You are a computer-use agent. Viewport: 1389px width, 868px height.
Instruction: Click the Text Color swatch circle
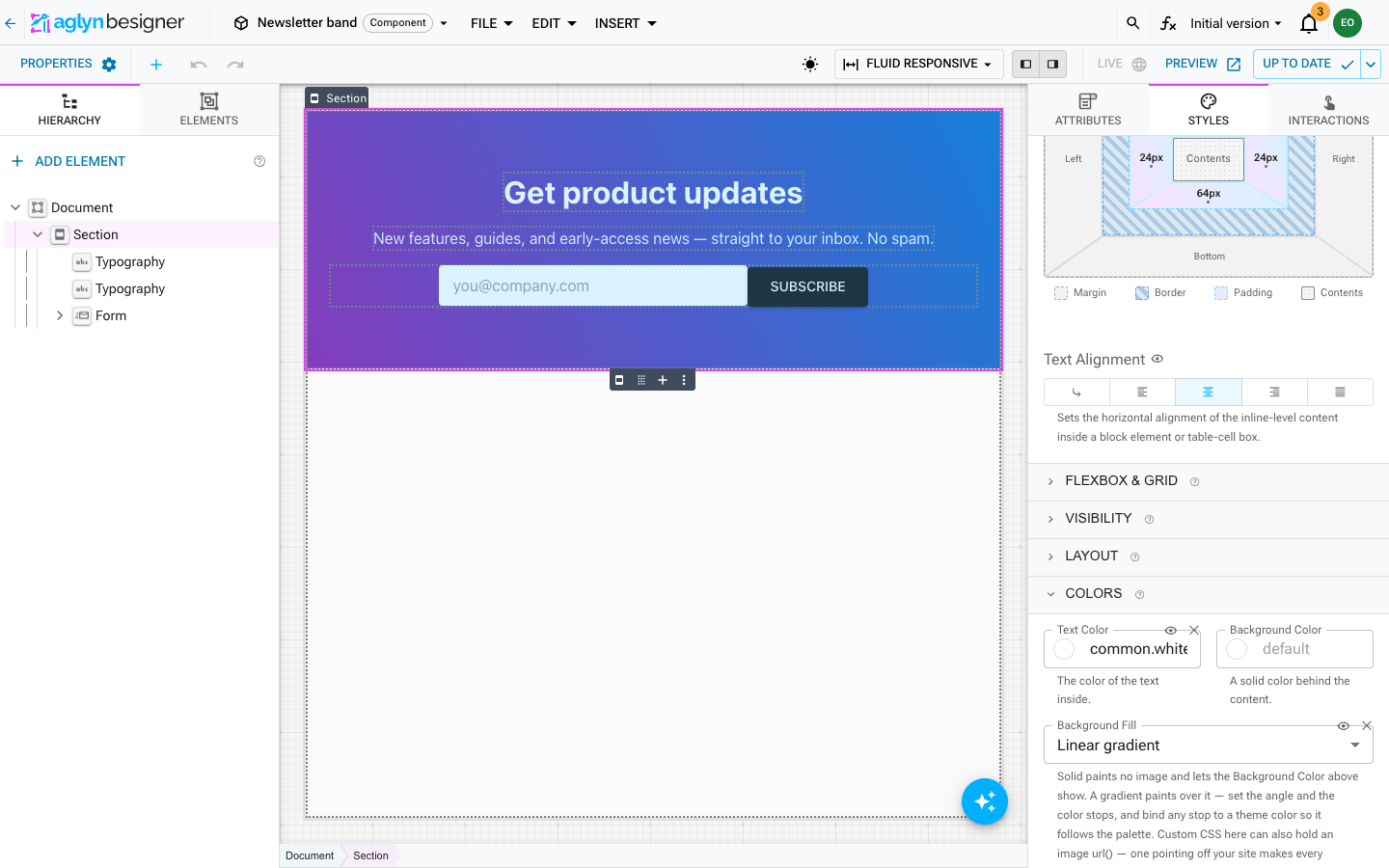(1064, 649)
